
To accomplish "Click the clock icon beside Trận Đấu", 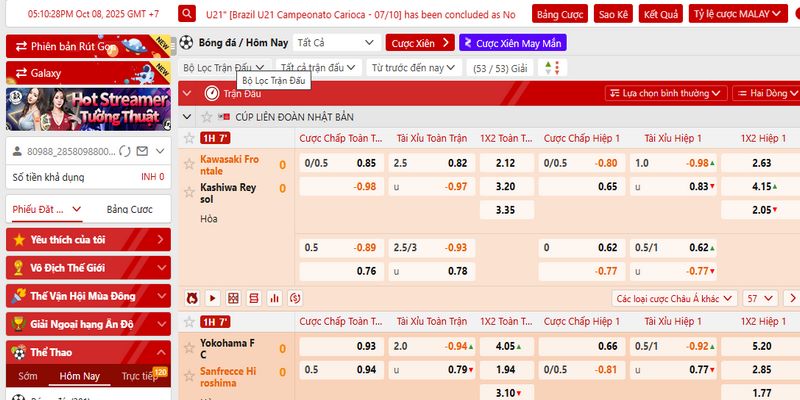I will 211,92.
